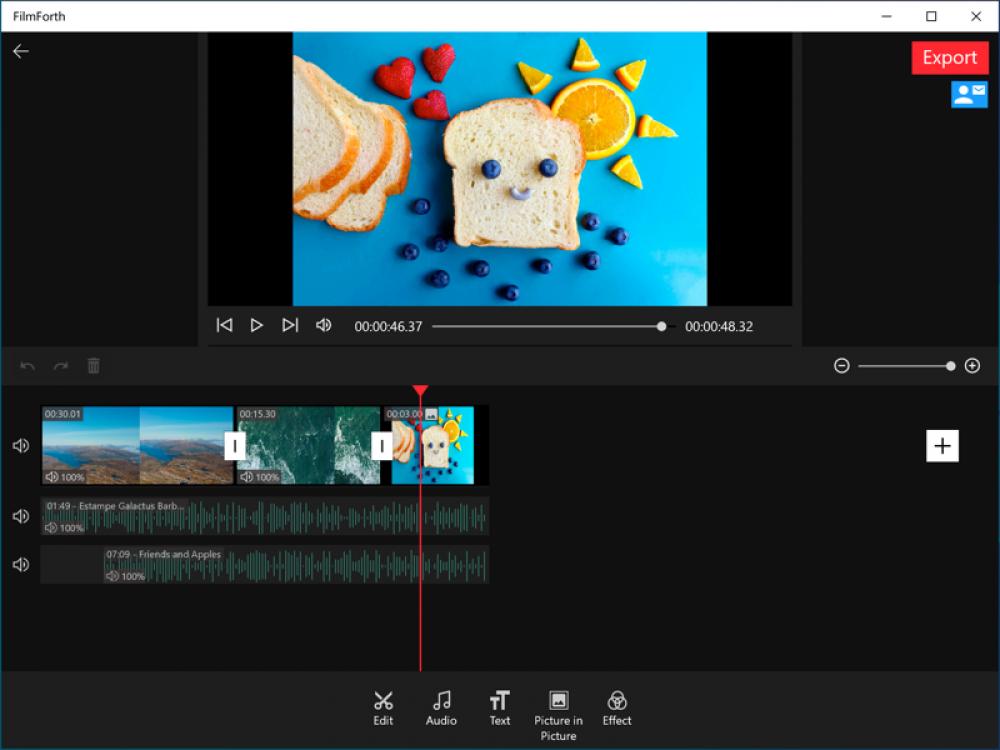Zoom out the timeline with minus button
The height and width of the screenshot is (750, 1000).
(x=842, y=366)
